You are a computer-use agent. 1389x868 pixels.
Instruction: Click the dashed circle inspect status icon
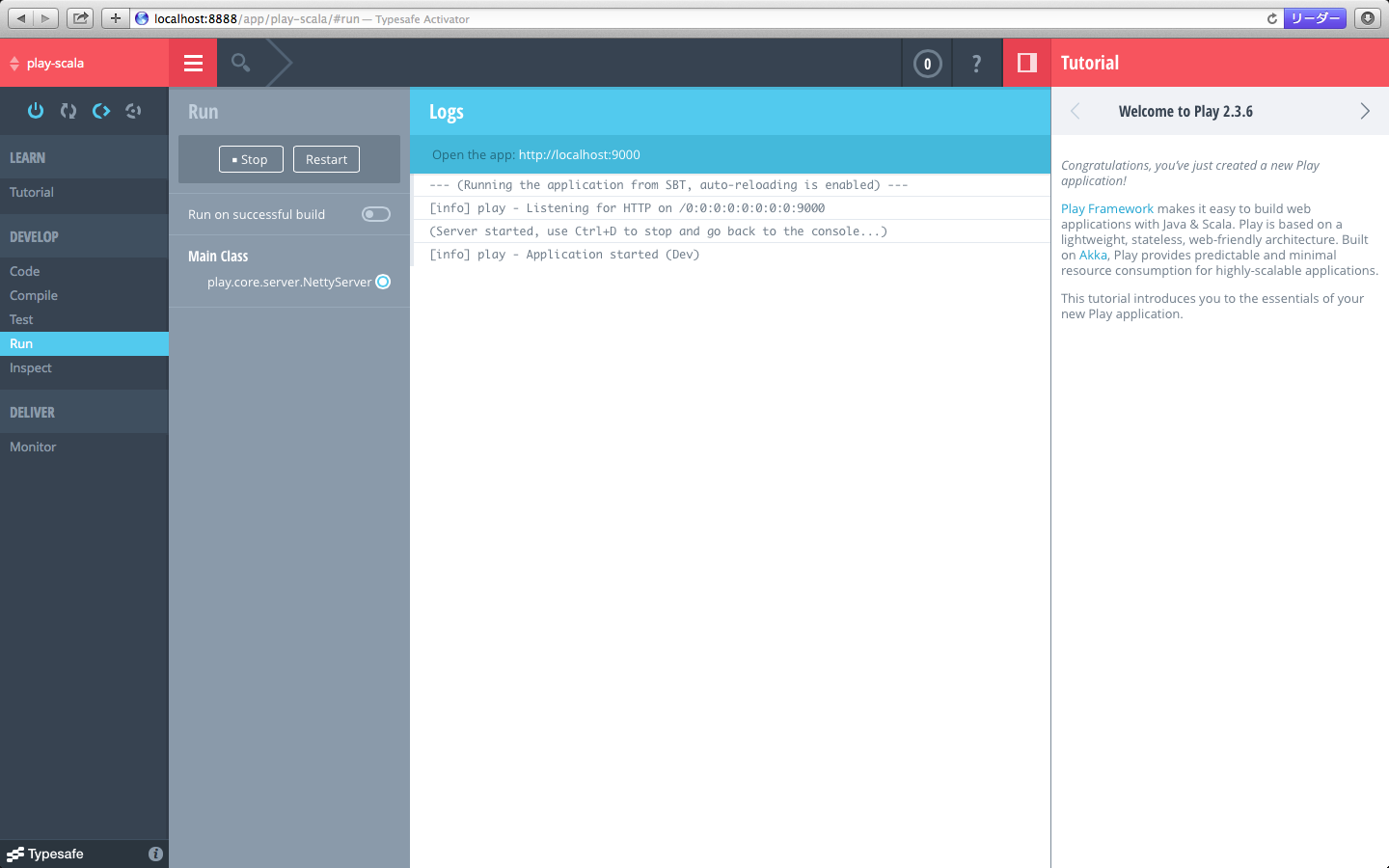[133, 111]
